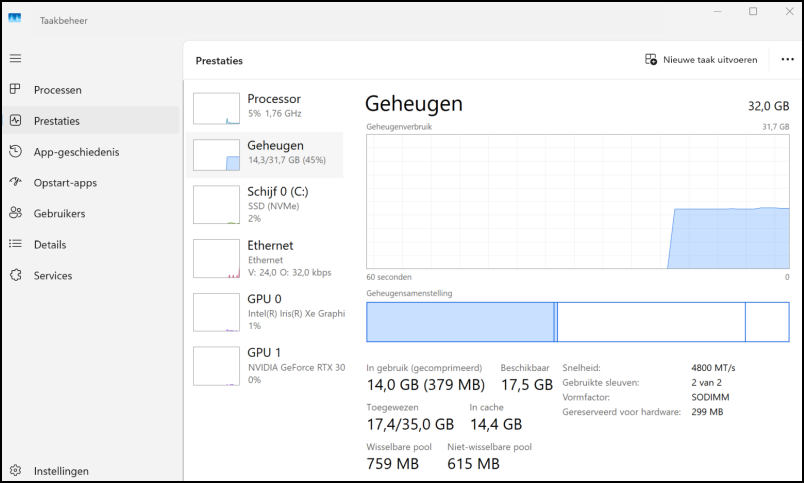Select Schijf 0 (C:) performance item
The height and width of the screenshot is (483, 804).
[265, 203]
